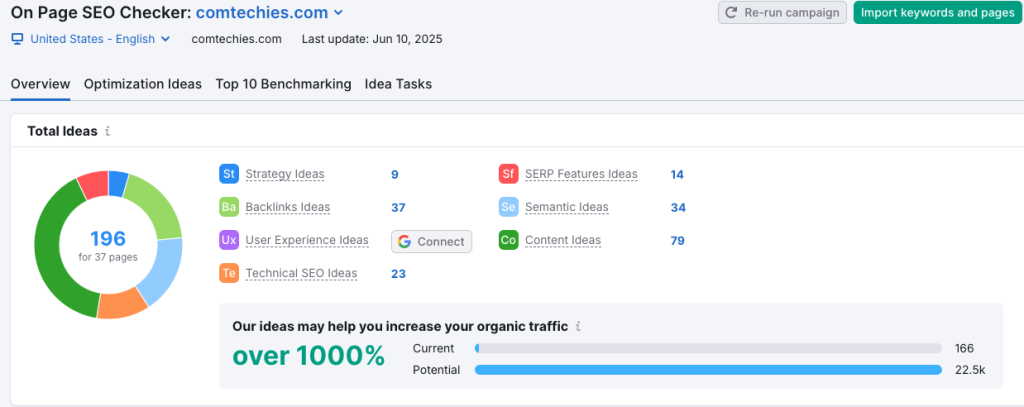
Task: Switch to the Optimization Ideas tab
Action: click(143, 84)
